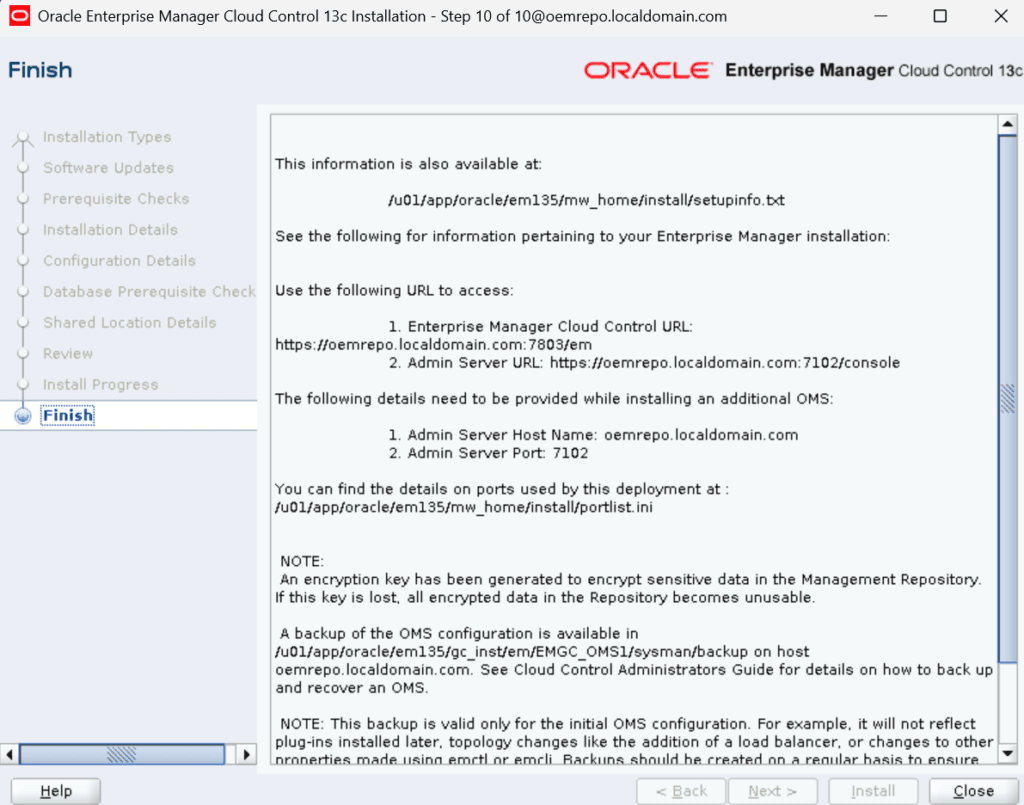Click the Close button at bottom
This screenshot has height=805, width=1024.
point(973,791)
